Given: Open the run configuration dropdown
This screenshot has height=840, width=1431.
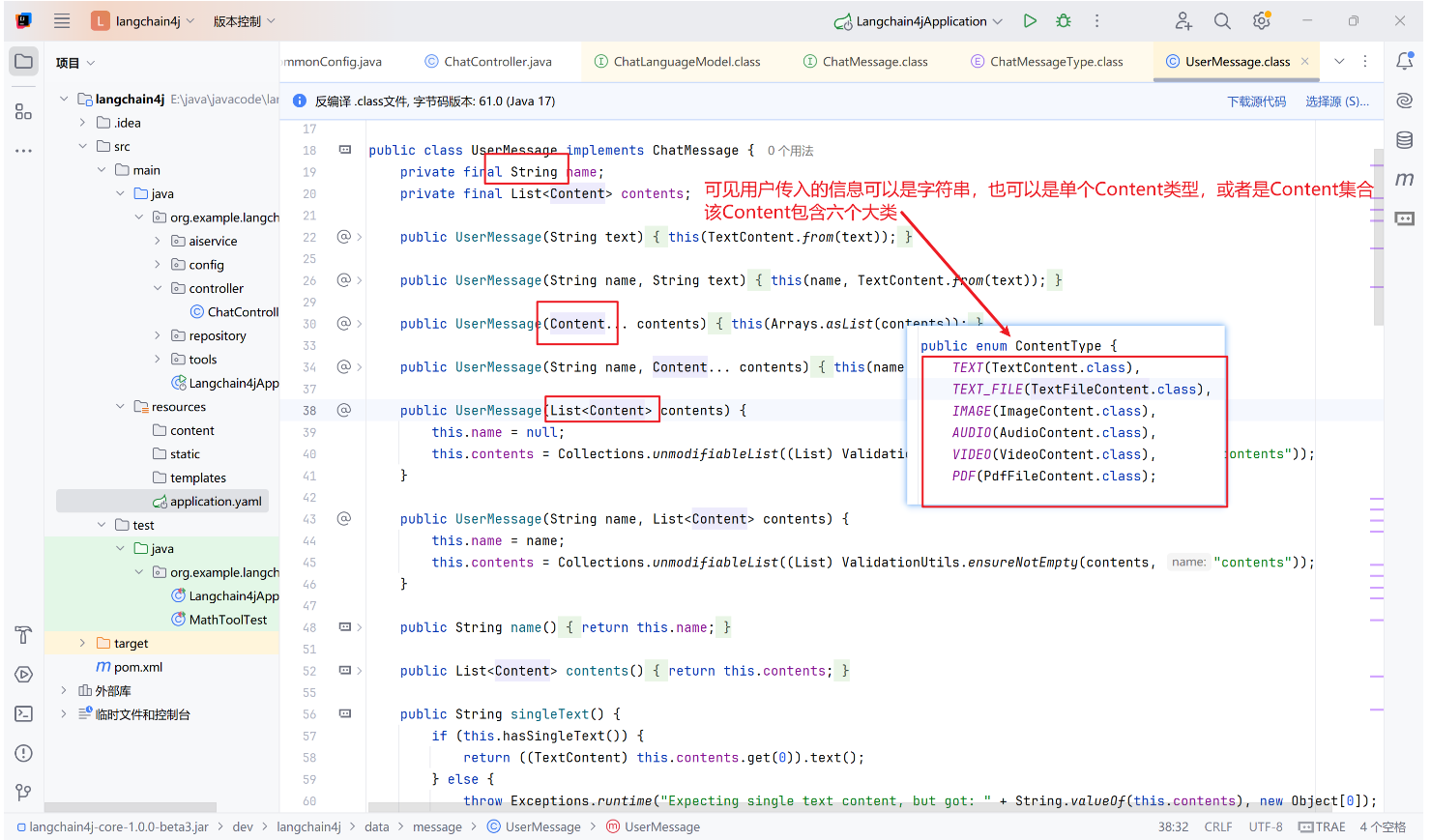Looking at the screenshot, I should click(919, 20).
